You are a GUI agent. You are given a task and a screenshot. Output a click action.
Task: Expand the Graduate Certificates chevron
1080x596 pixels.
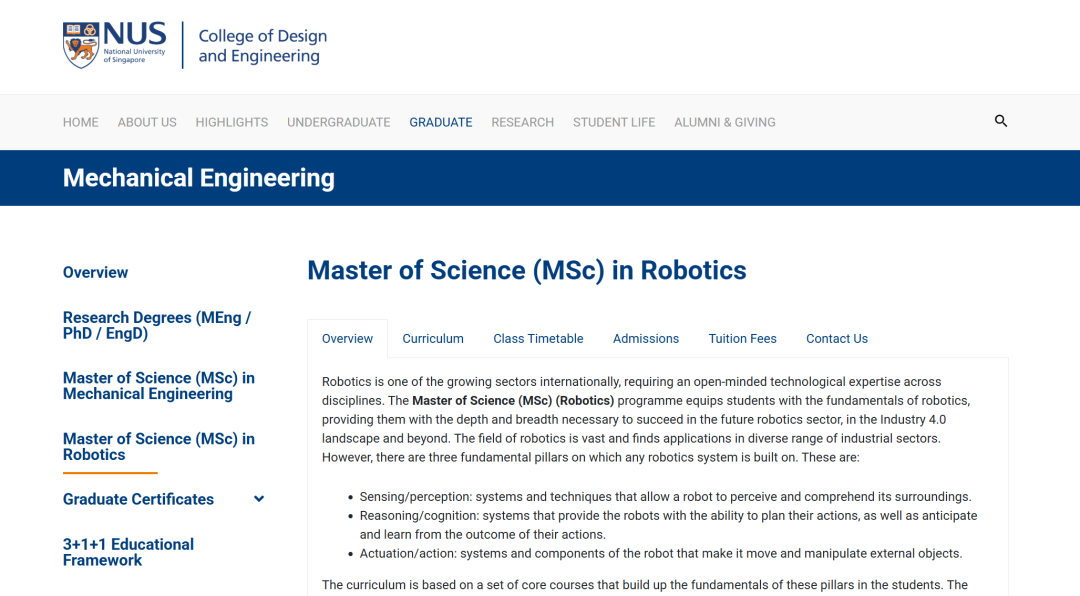click(259, 499)
